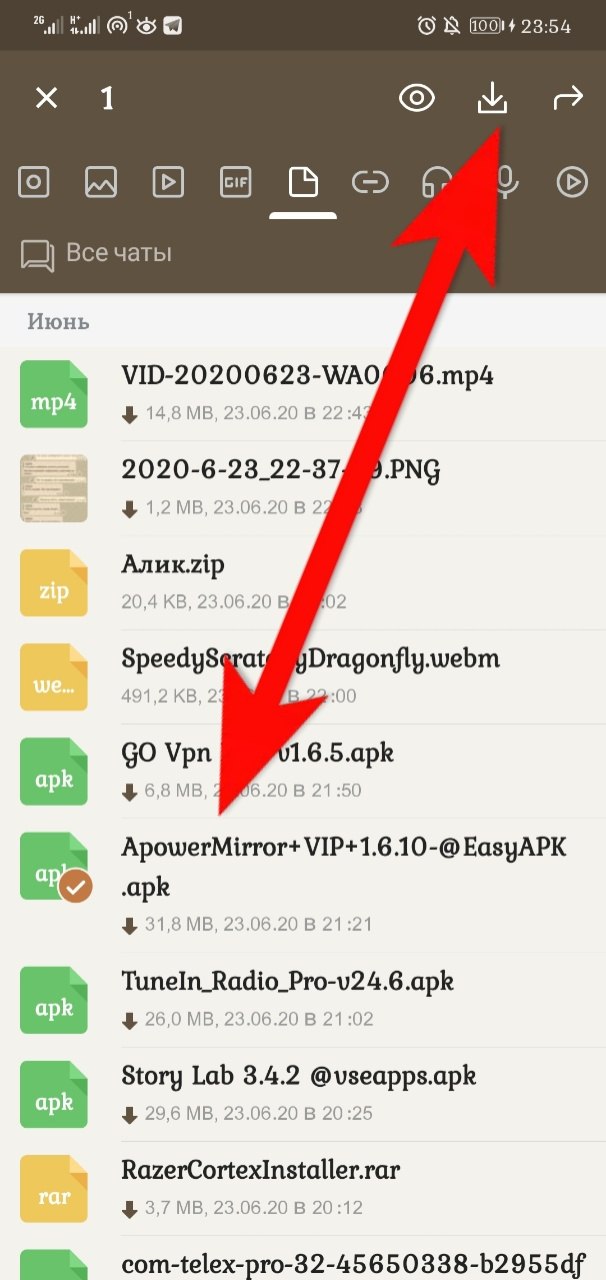Viewport: 606px width, 1280px height.
Task: Tap the green mp4 file icon
Action: coord(54,394)
